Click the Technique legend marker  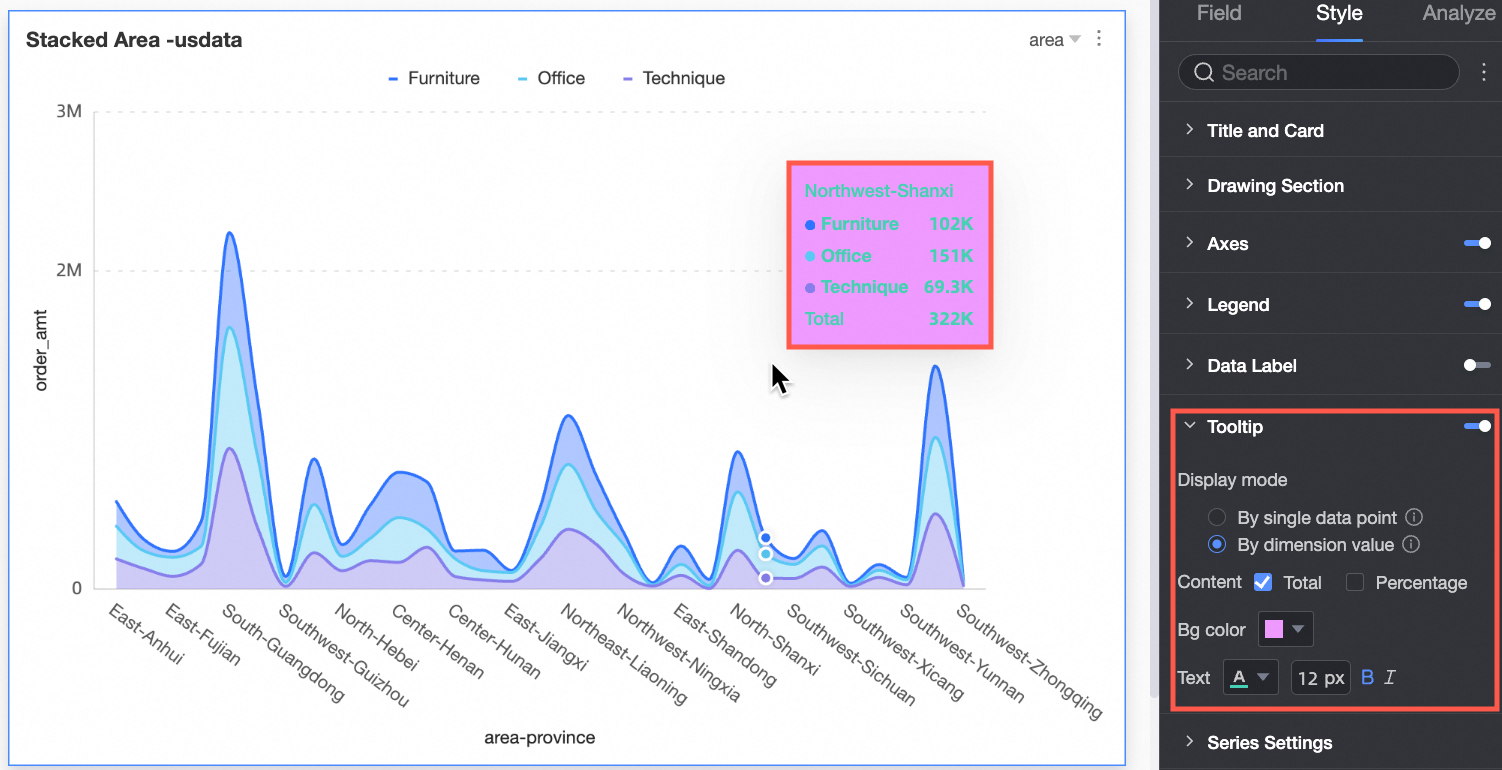coord(628,78)
